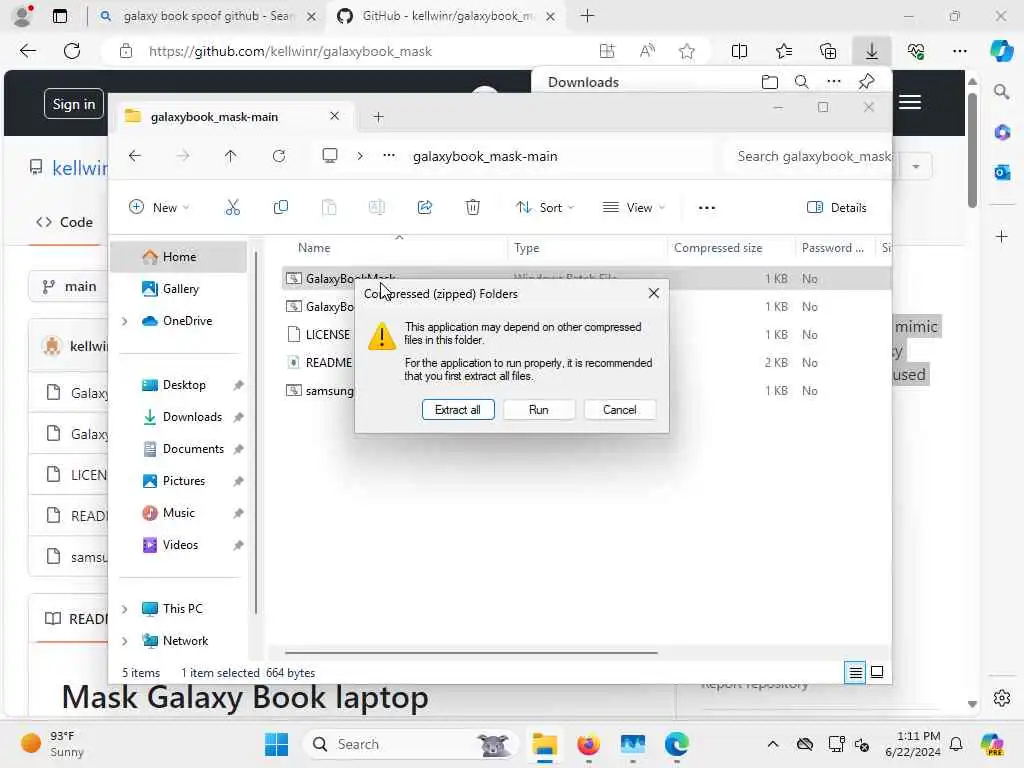Open the GitHub Code tab

pyautogui.click(x=65, y=222)
